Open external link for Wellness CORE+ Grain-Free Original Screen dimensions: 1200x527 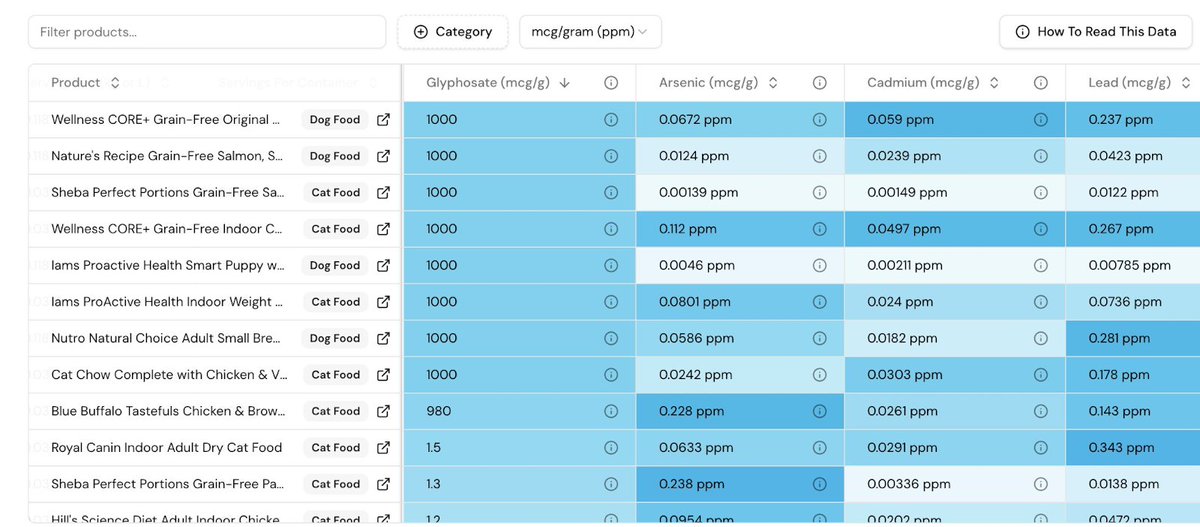(x=383, y=120)
